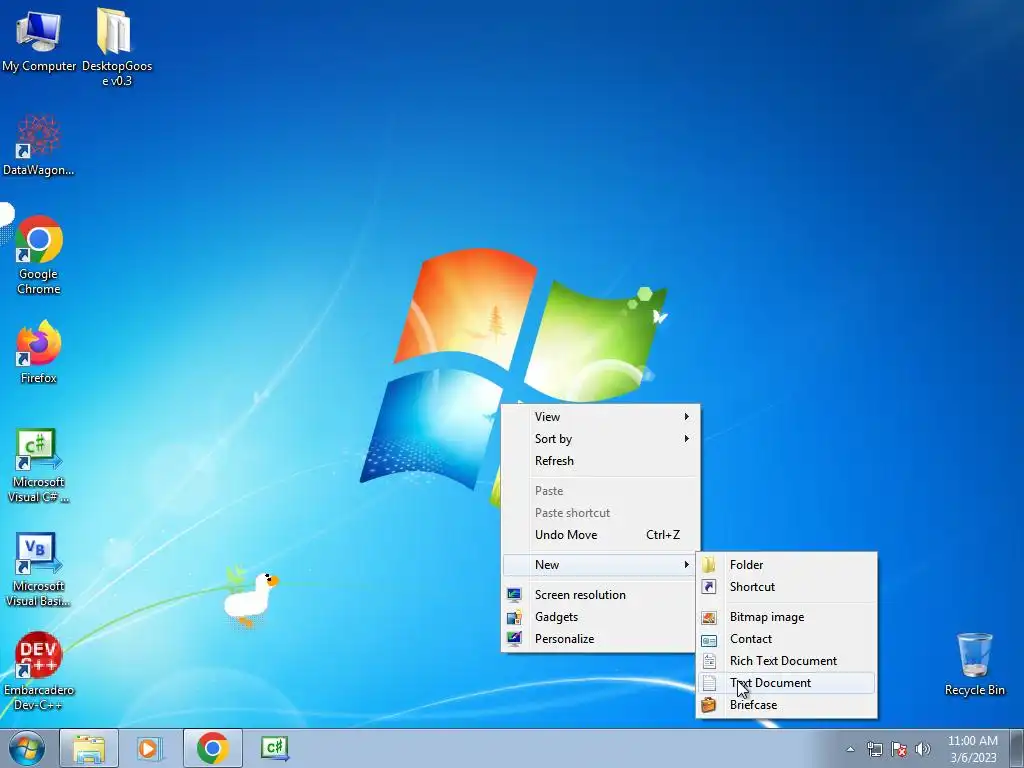Click the white goose on the desktop

pos(249,599)
